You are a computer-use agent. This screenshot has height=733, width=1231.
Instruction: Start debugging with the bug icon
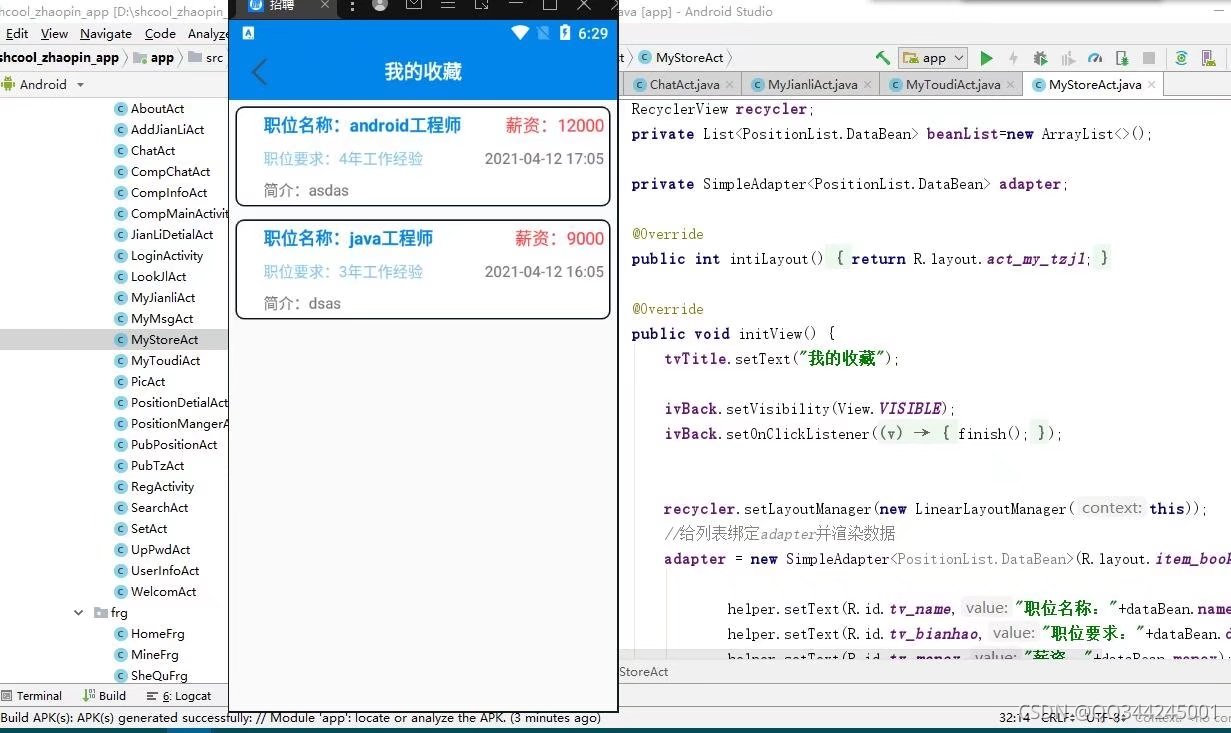(x=1041, y=58)
